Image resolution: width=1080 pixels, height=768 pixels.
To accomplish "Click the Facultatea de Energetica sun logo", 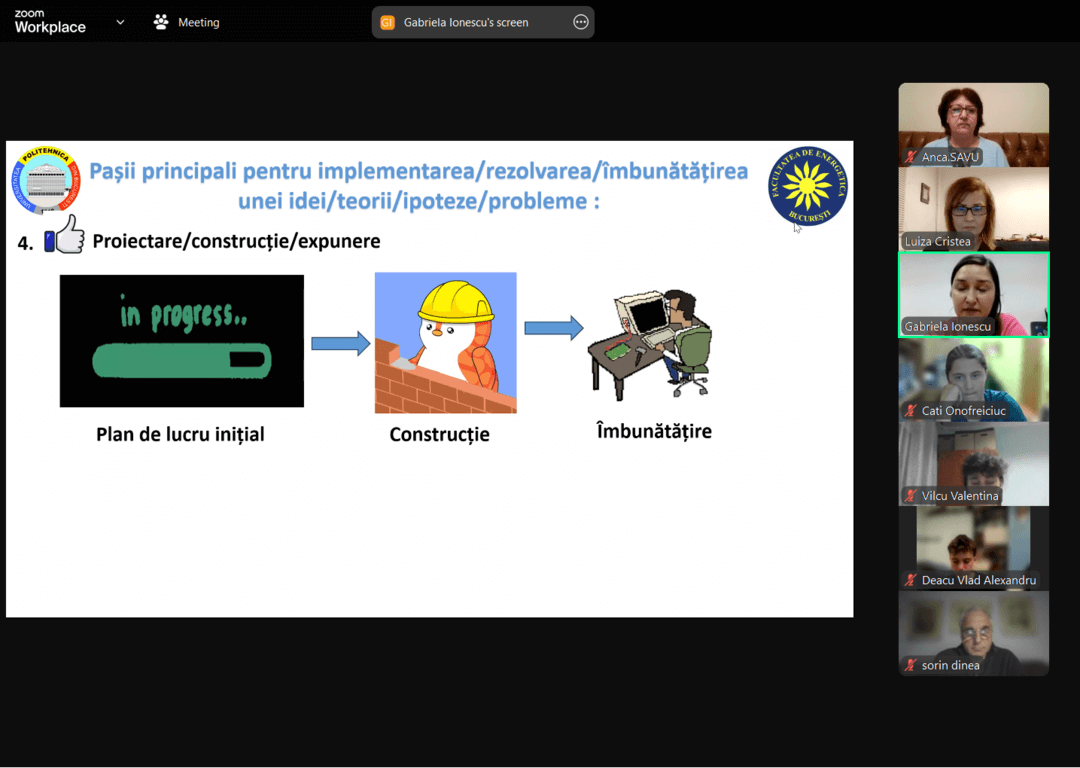I will pos(808,186).
